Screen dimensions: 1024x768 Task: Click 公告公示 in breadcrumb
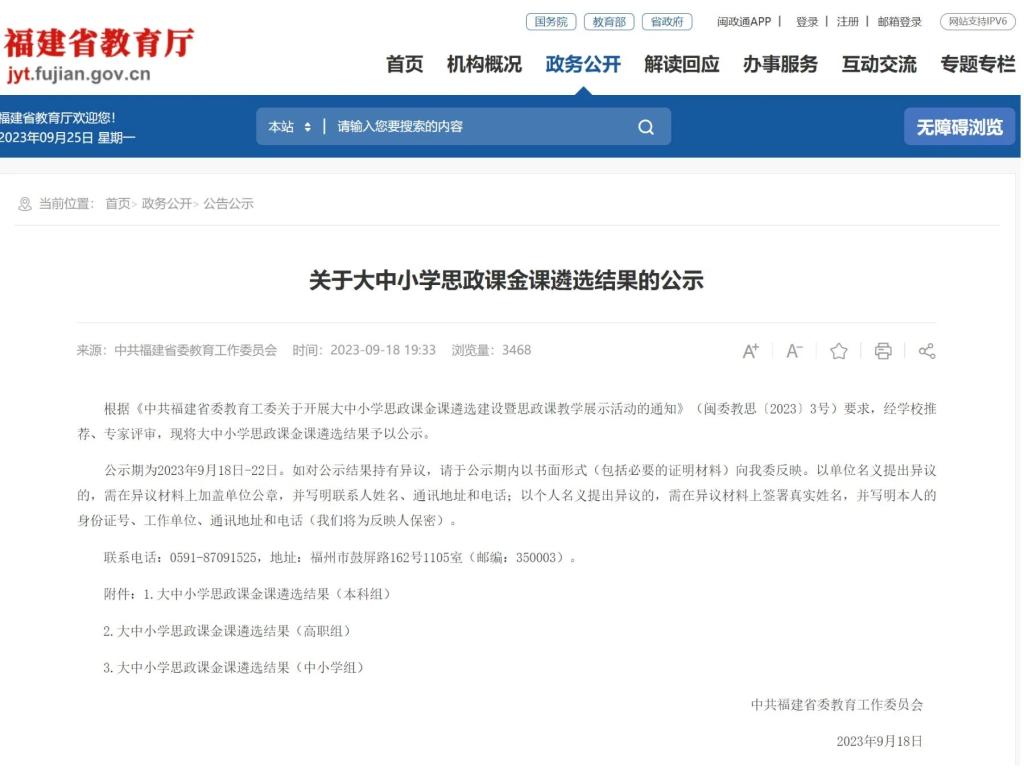coord(229,204)
